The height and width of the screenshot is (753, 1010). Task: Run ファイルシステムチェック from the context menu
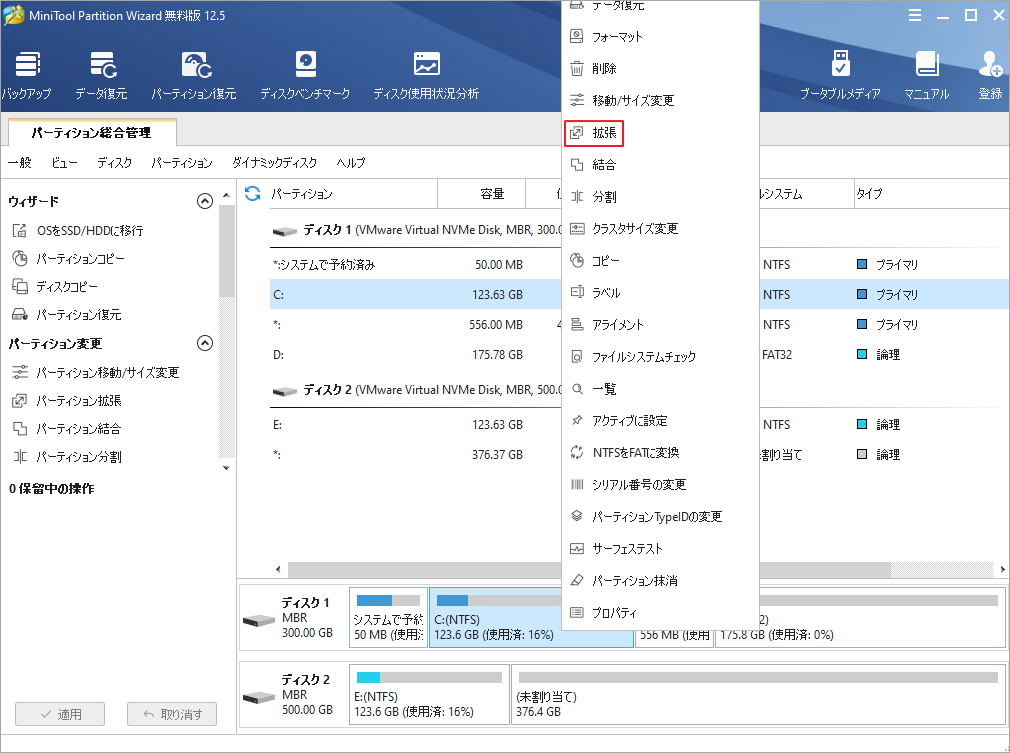[x=660, y=357]
